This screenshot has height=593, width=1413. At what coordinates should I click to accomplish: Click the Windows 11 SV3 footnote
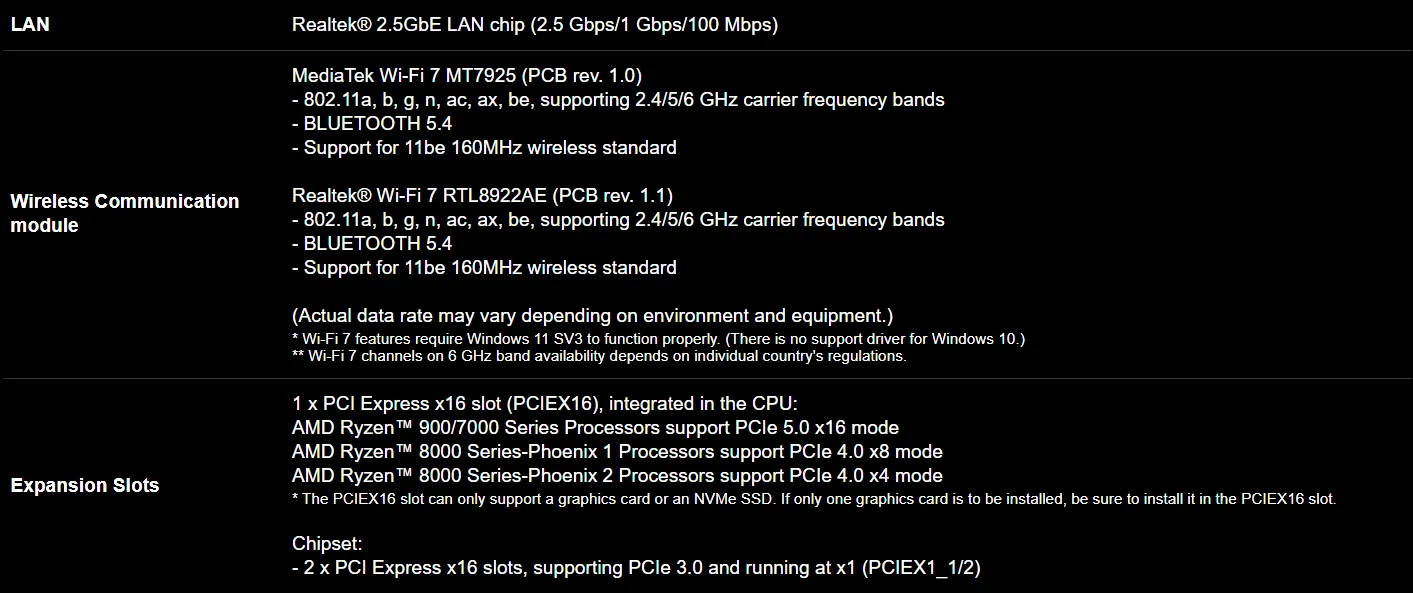659,339
